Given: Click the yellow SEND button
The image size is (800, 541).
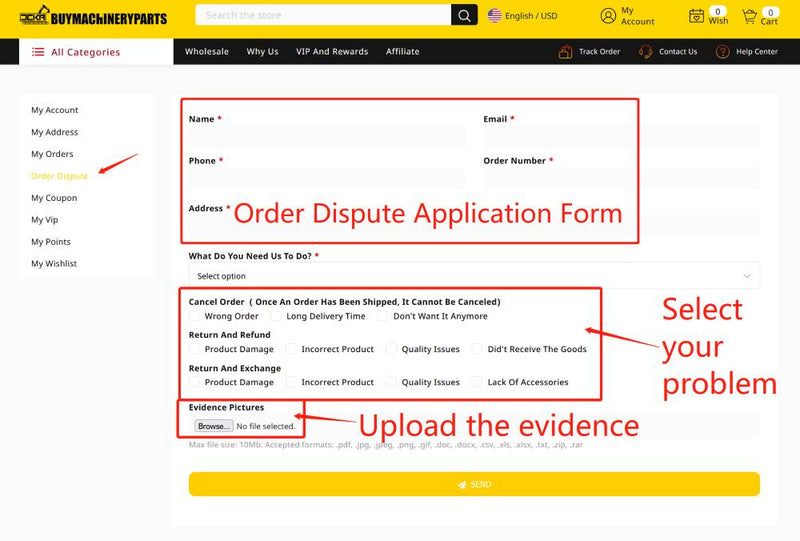Looking at the screenshot, I should 474,484.
